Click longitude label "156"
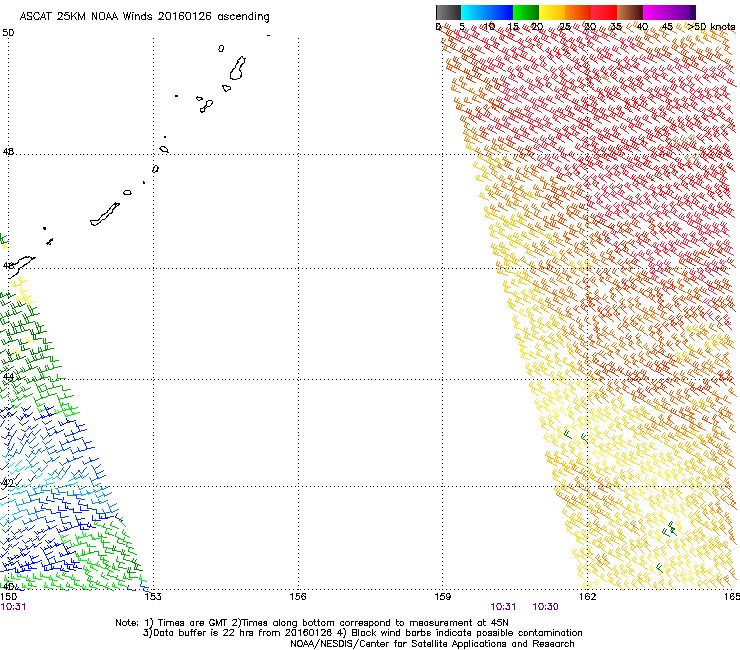Screen dimensions: 740x650 [298, 597]
